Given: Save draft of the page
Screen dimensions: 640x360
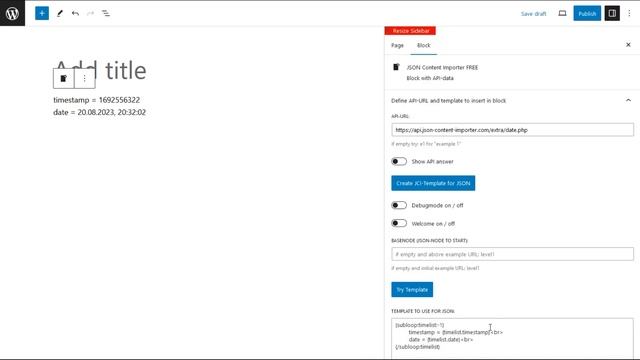Looking at the screenshot, I should point(533,13).
